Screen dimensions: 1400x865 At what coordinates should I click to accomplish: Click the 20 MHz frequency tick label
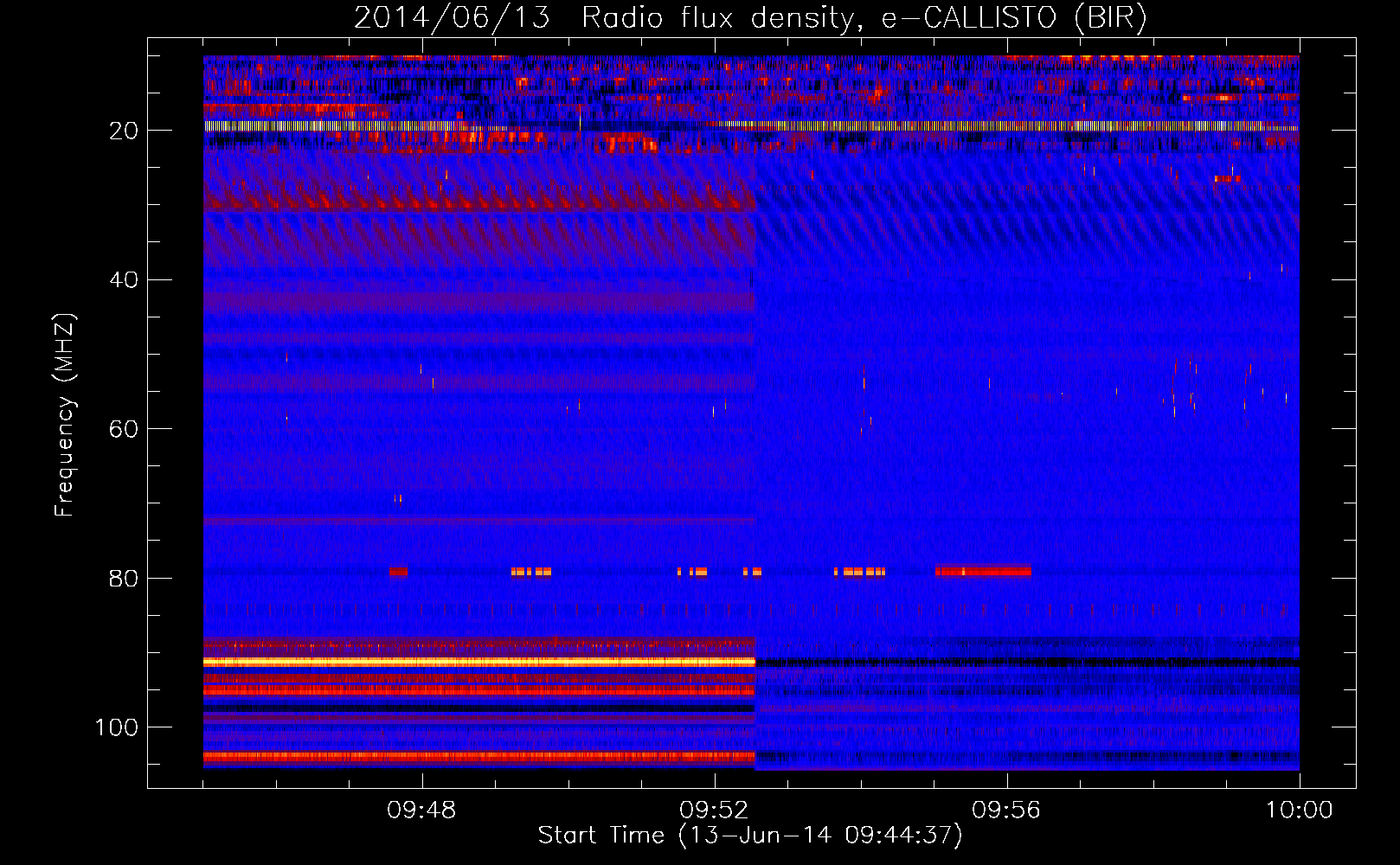[124, 131]
